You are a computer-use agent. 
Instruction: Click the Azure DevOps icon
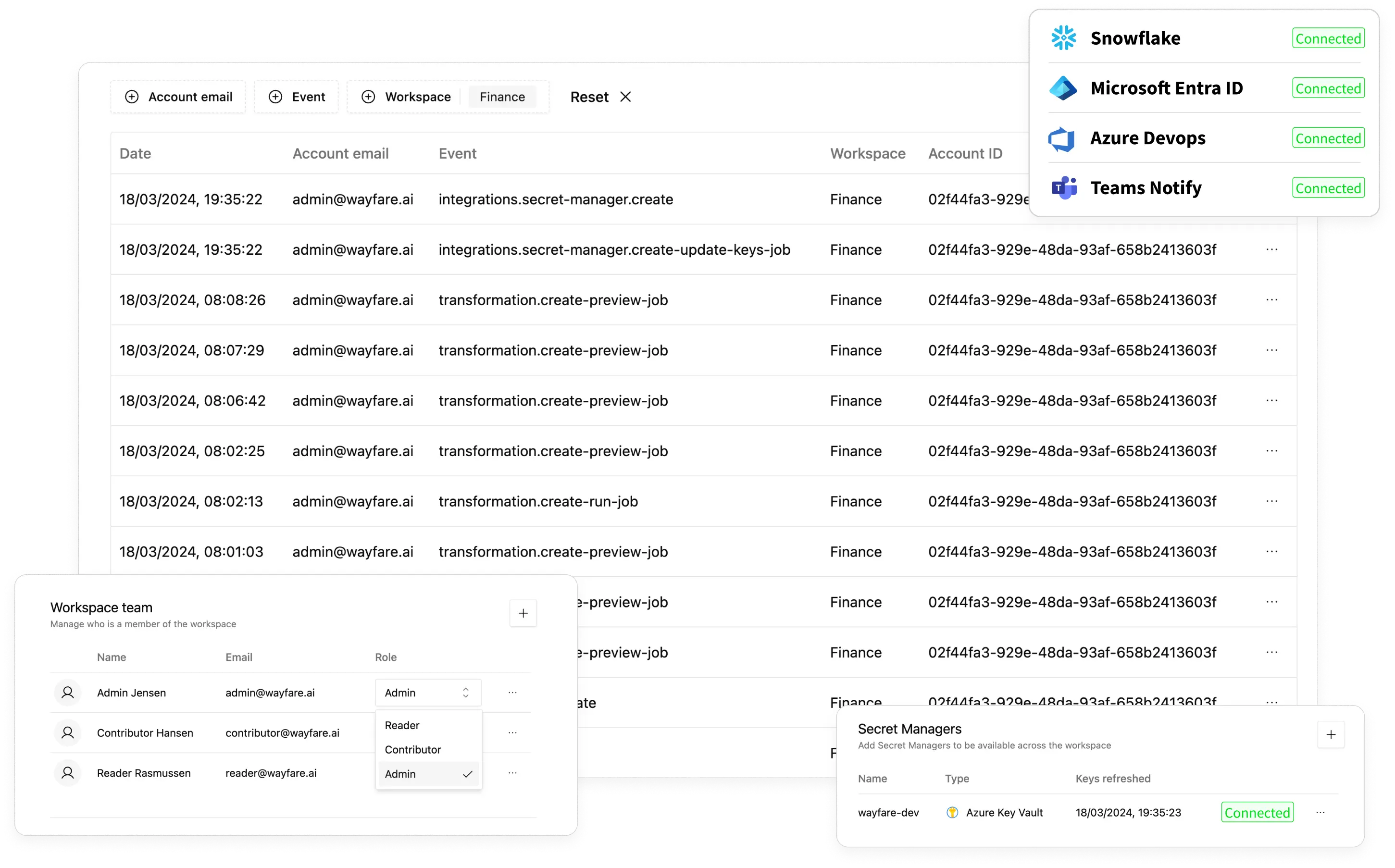click(1062, 138)
